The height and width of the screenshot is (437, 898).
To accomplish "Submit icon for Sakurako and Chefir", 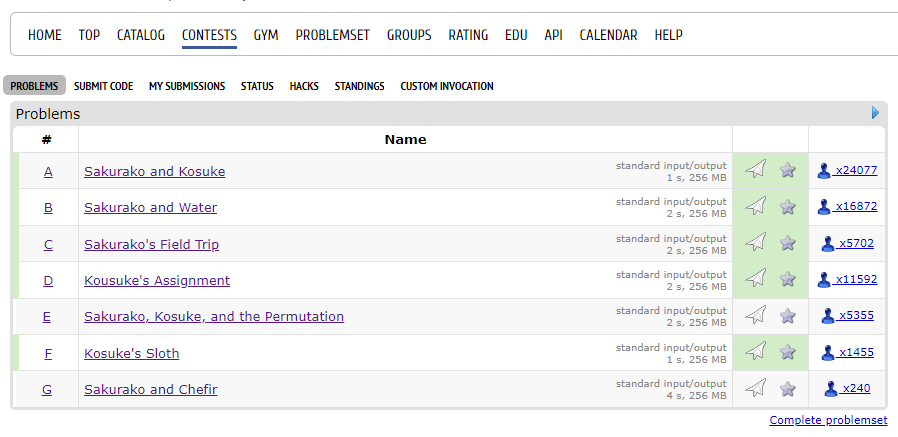I will tap(756, 388).
